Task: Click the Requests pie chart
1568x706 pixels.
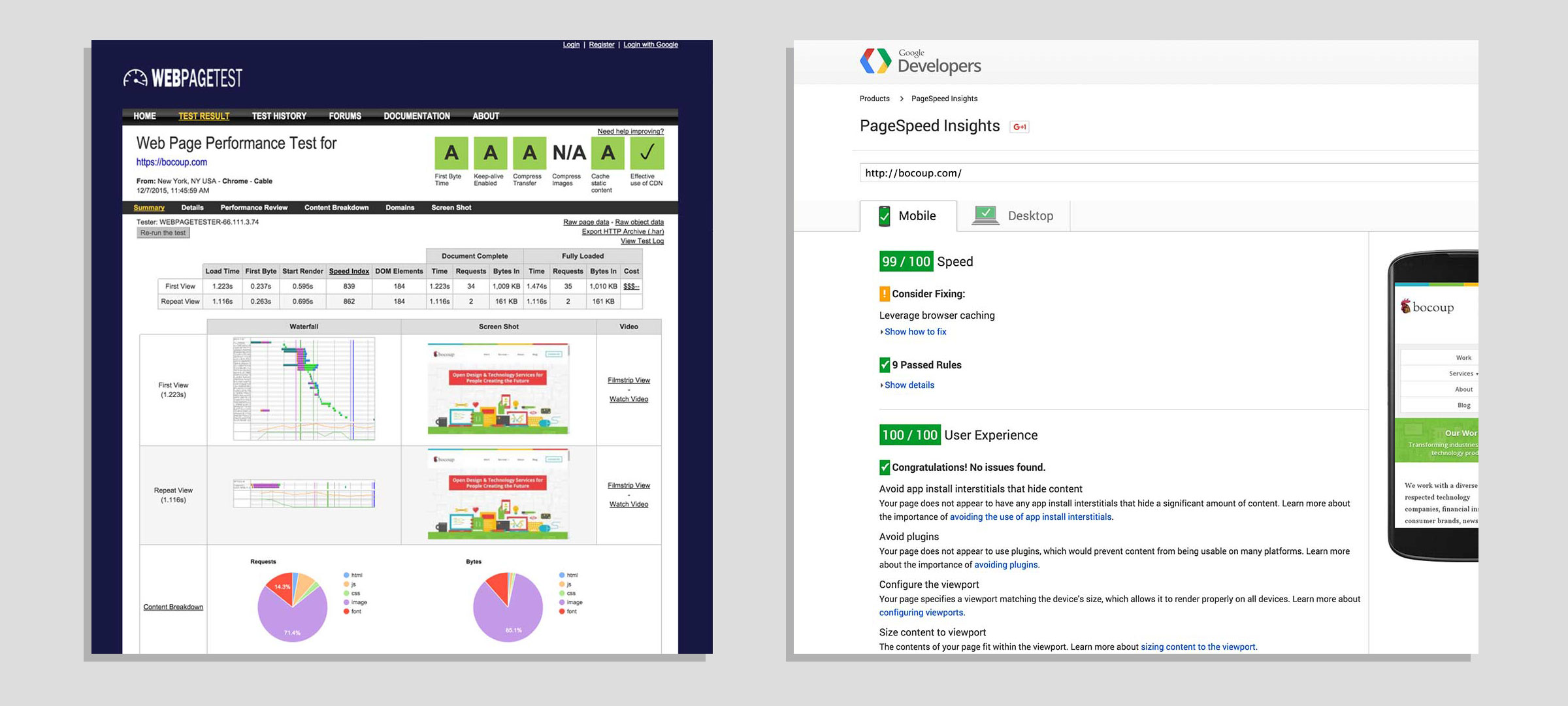Action: 292,607
